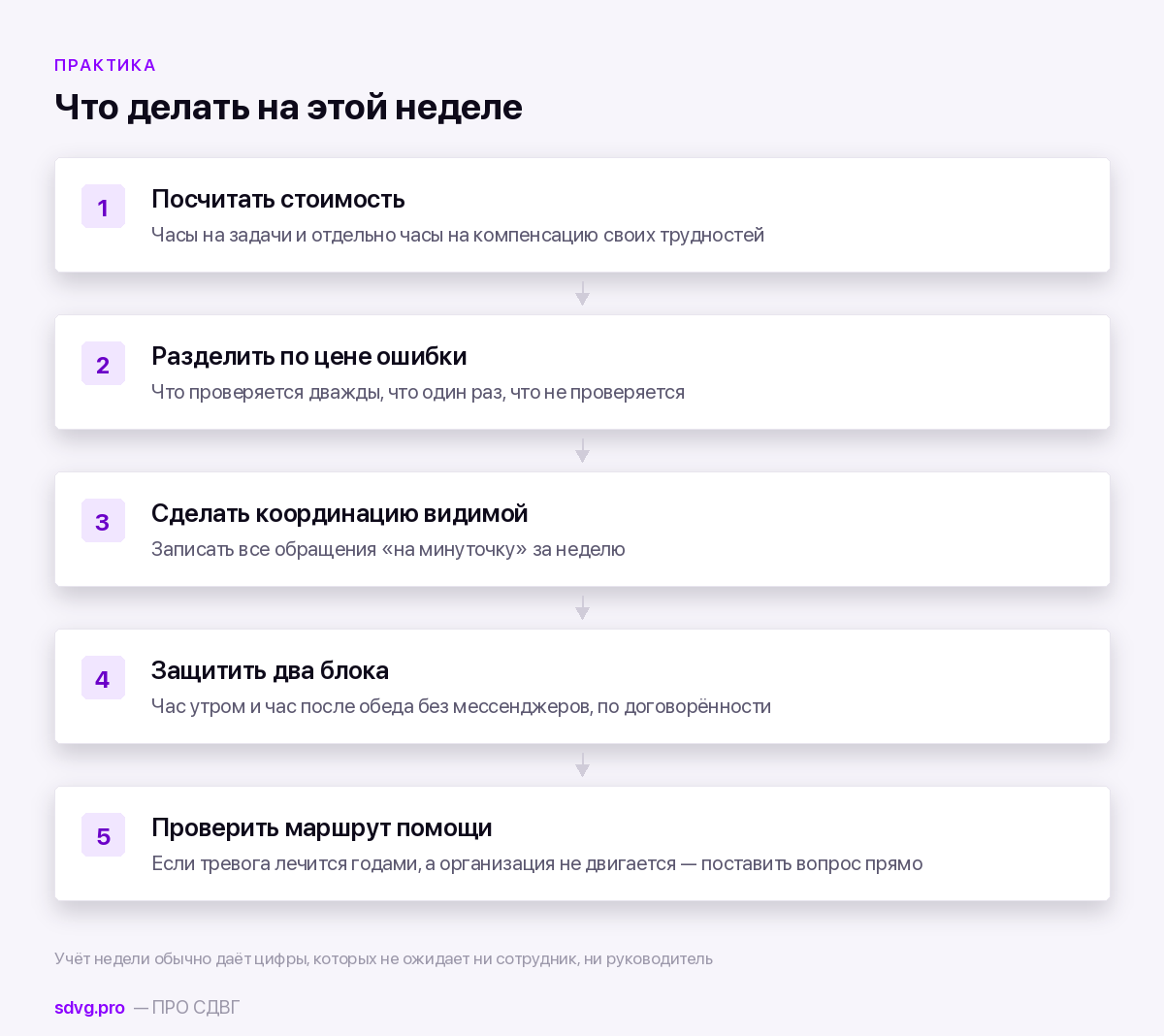
Task: Click the step number 2 badge
Action: coord(103,364)
